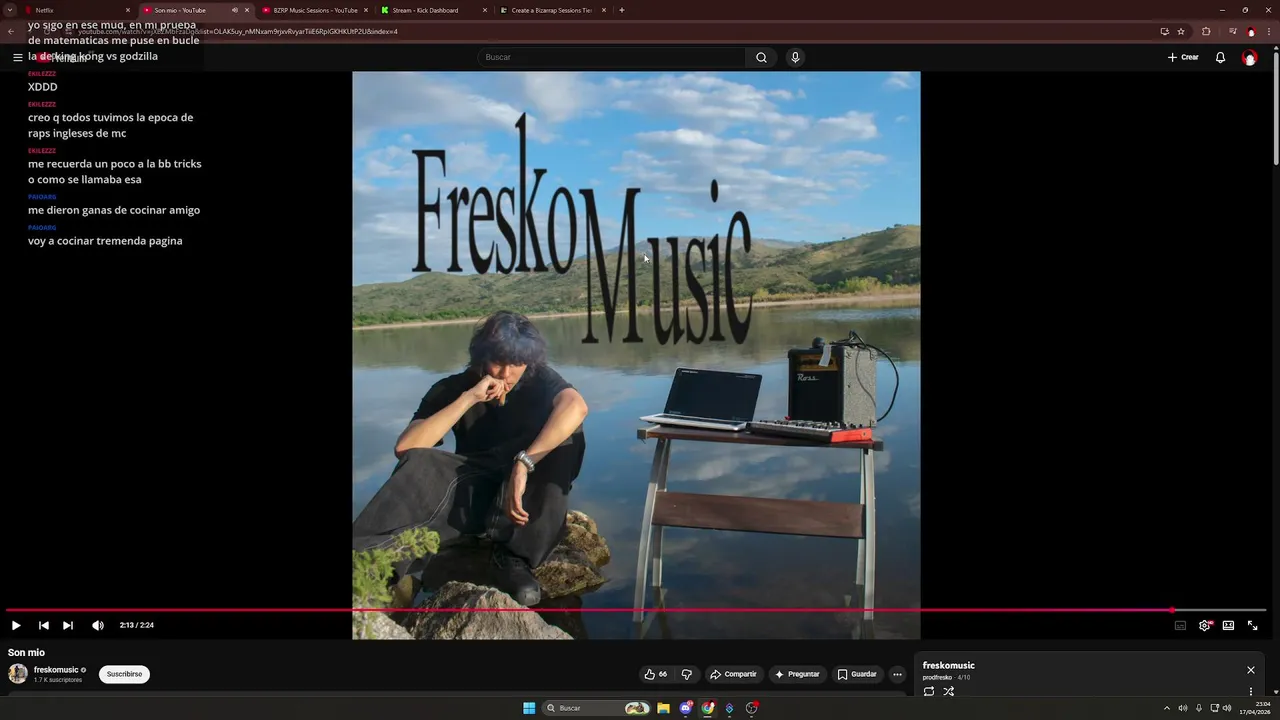Click the video title Son mio
Image resolution: width=1280 pixels, height=720 pixels.
[26, 652]
